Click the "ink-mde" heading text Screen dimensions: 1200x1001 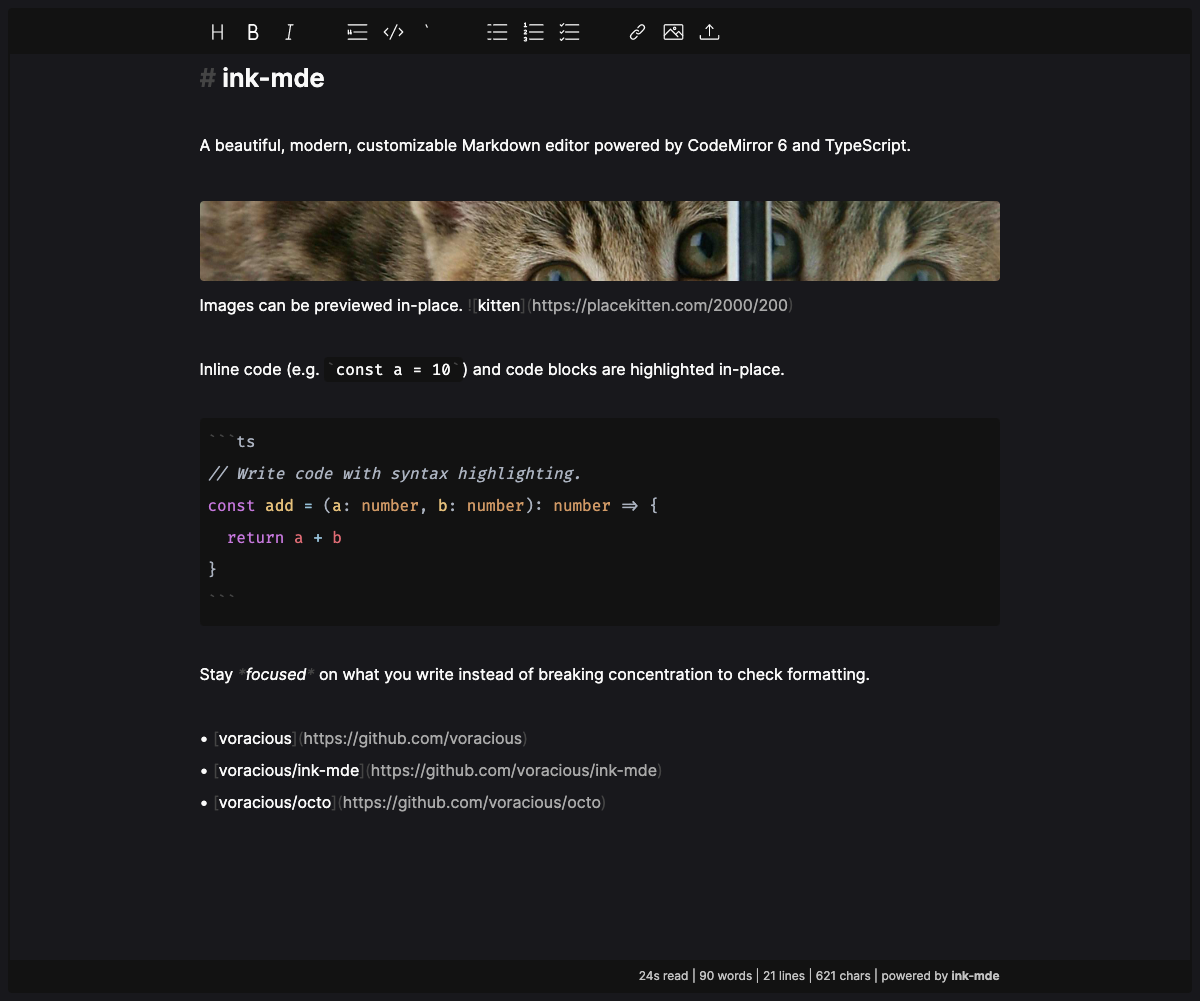(x=273, y=78)
